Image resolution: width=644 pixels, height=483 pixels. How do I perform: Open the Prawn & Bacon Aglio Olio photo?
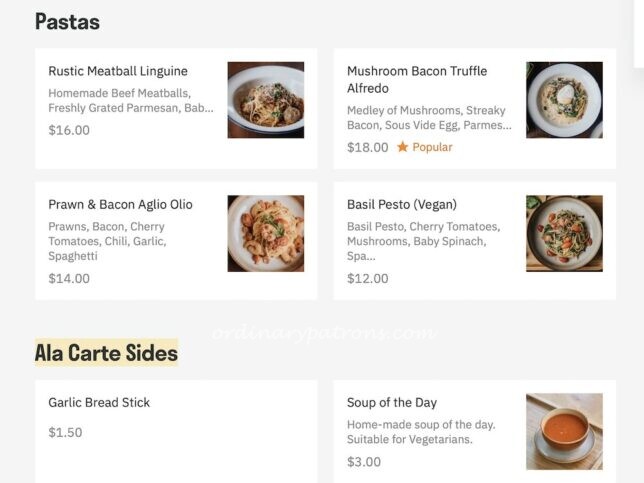[x=265, y=233]
